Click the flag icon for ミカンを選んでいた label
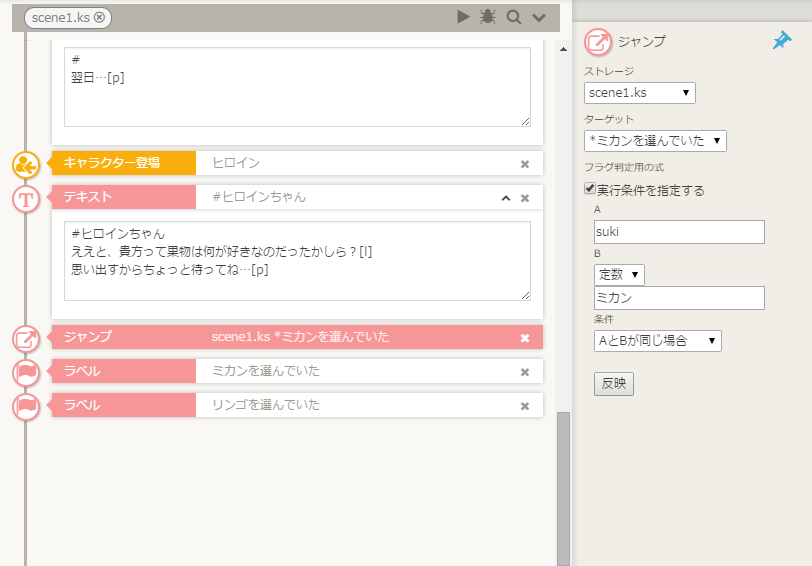 [26, 373]
